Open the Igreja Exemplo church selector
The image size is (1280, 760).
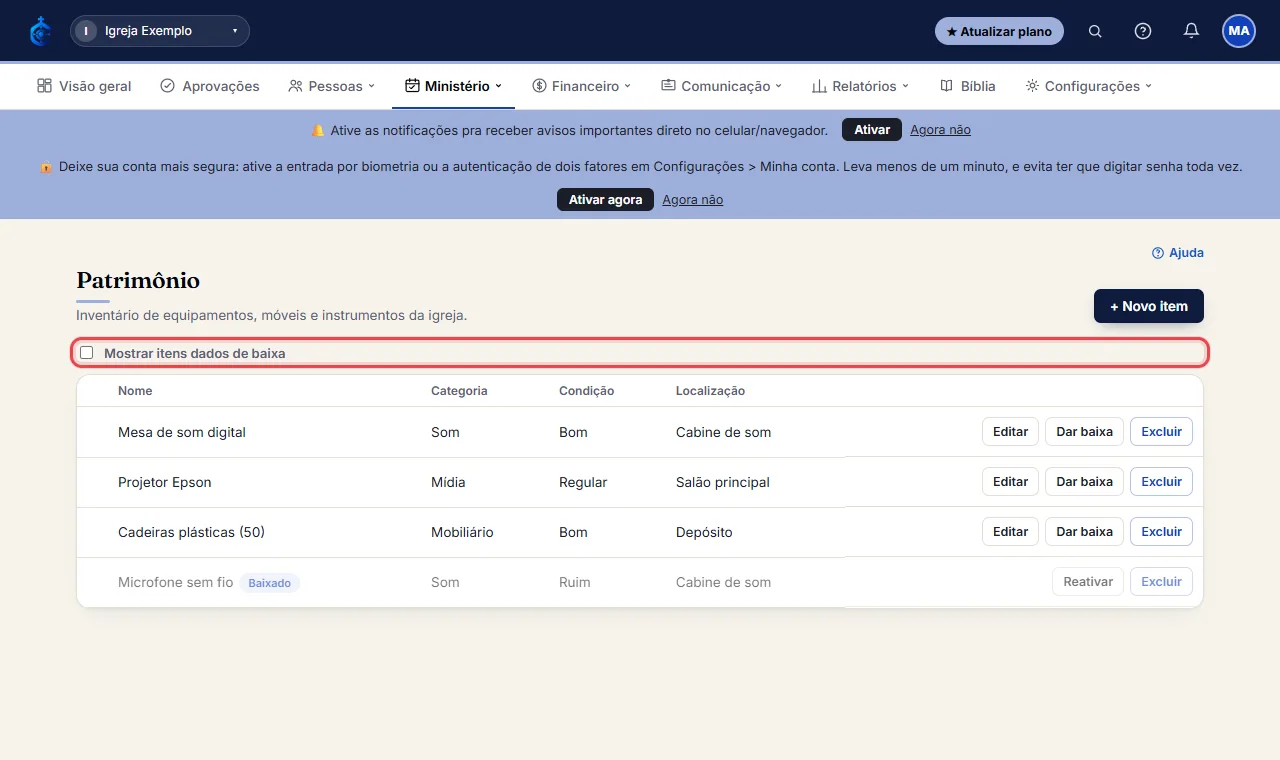160,31
